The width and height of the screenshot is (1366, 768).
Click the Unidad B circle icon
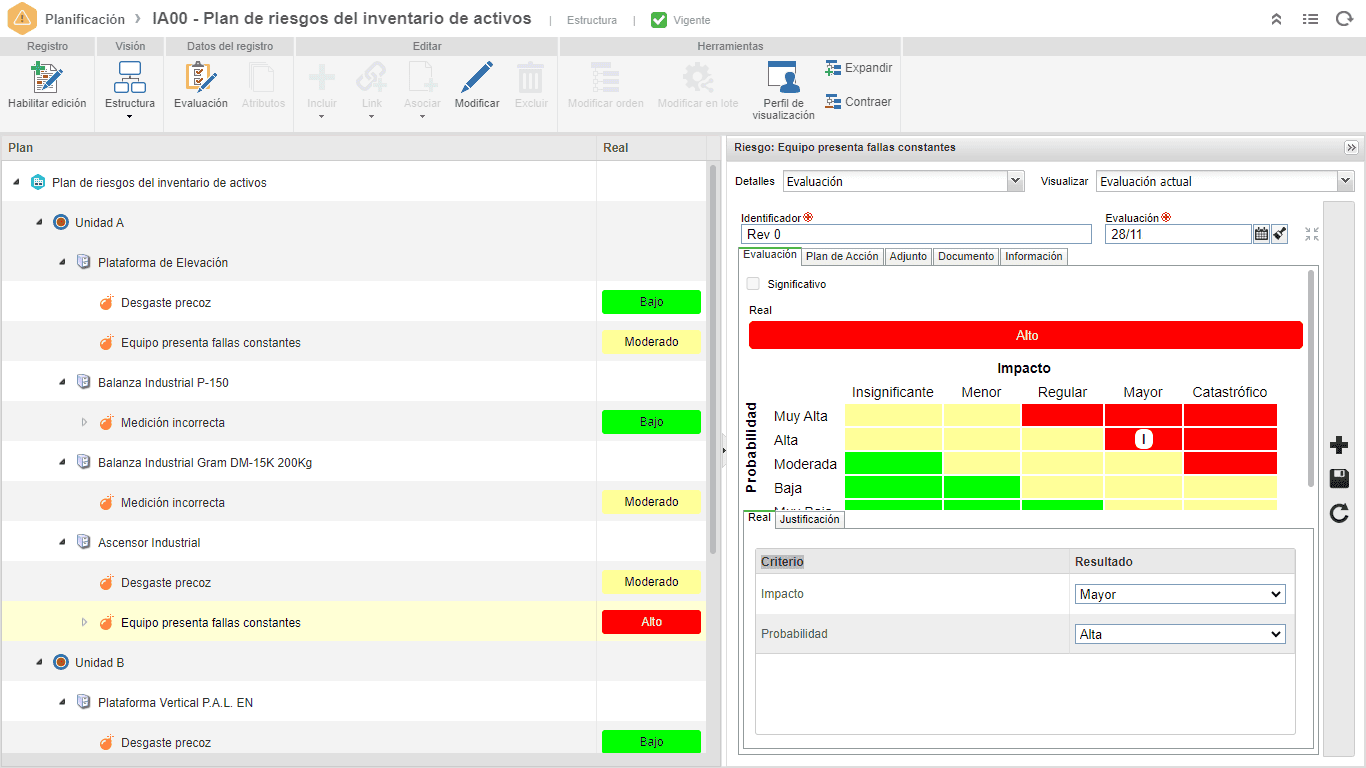[61, 662]
